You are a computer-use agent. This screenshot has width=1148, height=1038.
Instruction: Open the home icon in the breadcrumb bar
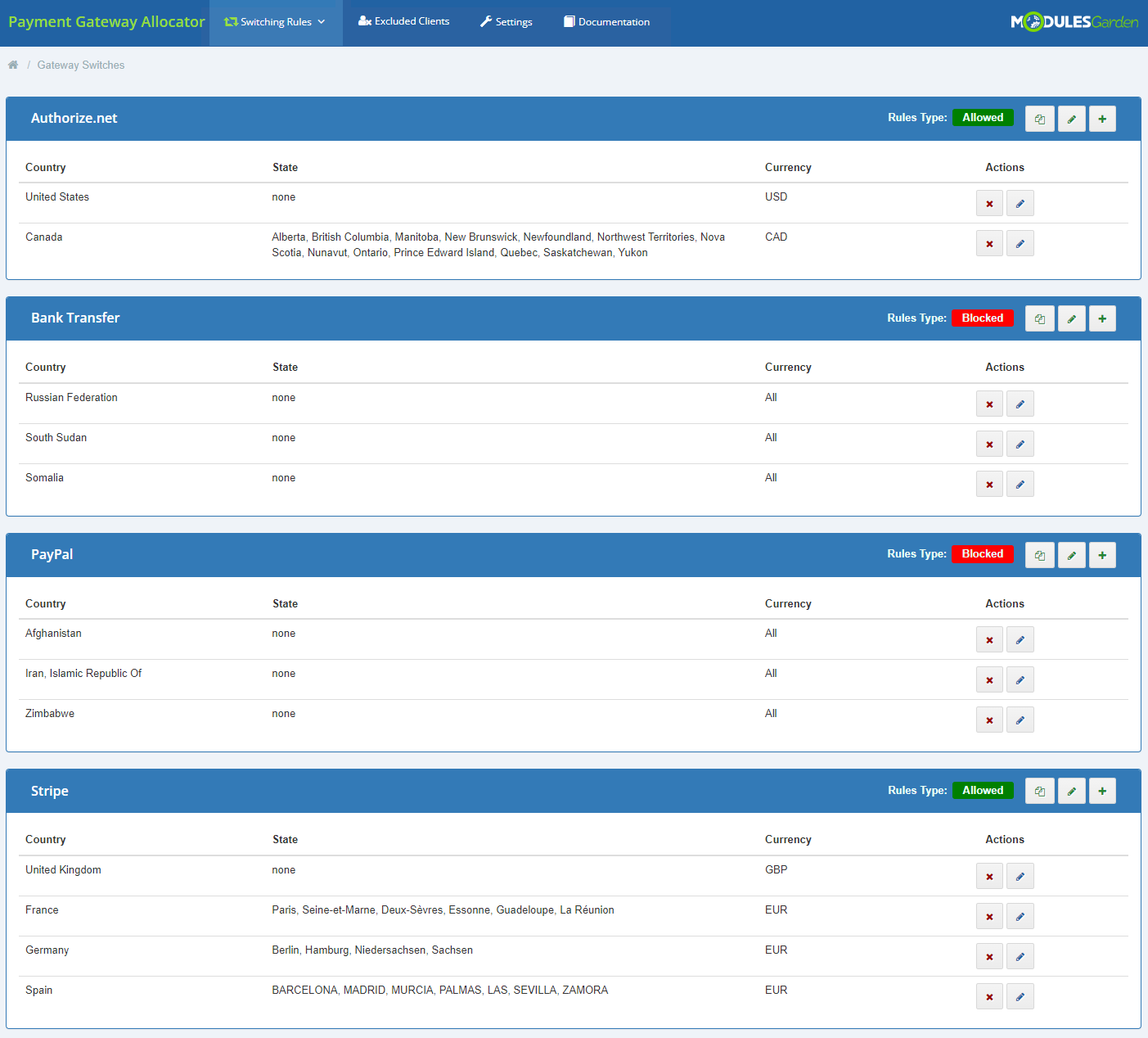12,64
